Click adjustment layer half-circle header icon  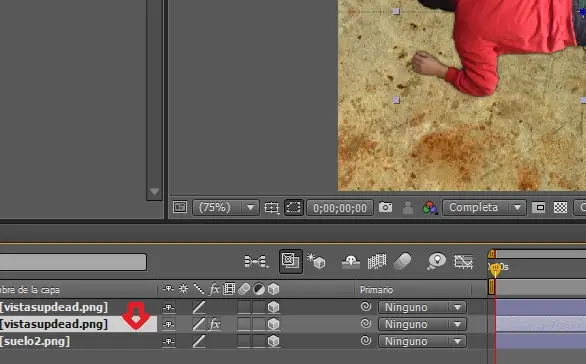(259, 289)
